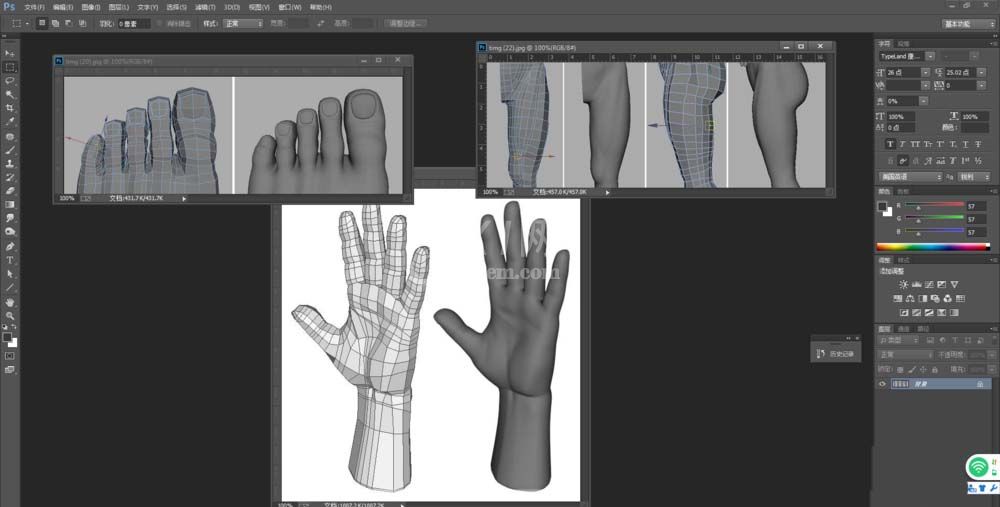Expand the layer blend mode 正常 dropdown
1000x507 pixels.
tap(906, 355)
